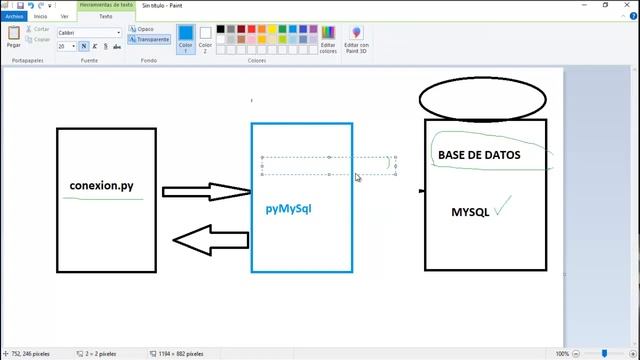Click the 'MYSQL' text on canvas
The image size is (640, 360).
pyautogui.click(x=470, y=212)
